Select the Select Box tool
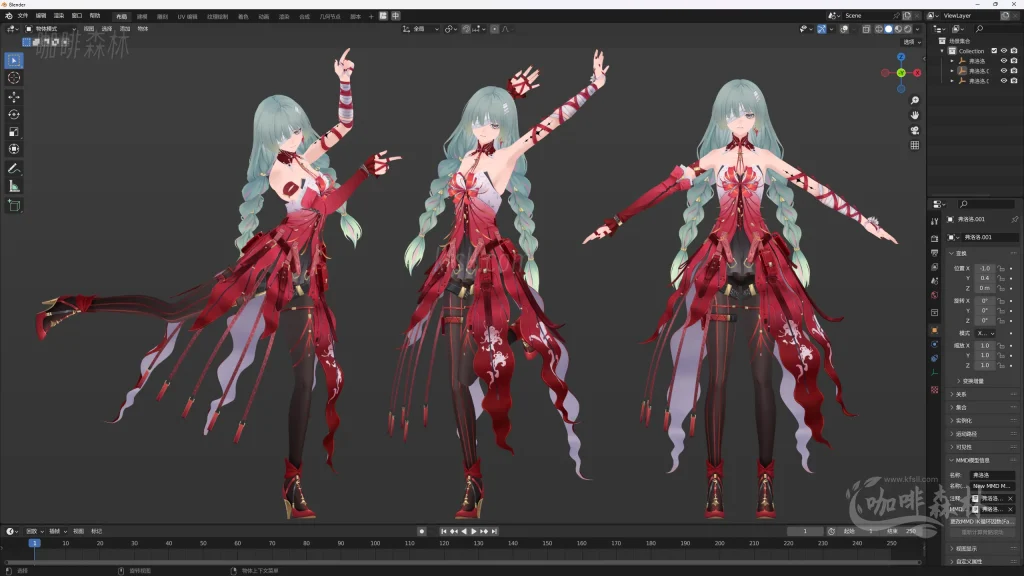Image resolution: width=1024 pixels, height=576 pixels. tap(14, 60)
